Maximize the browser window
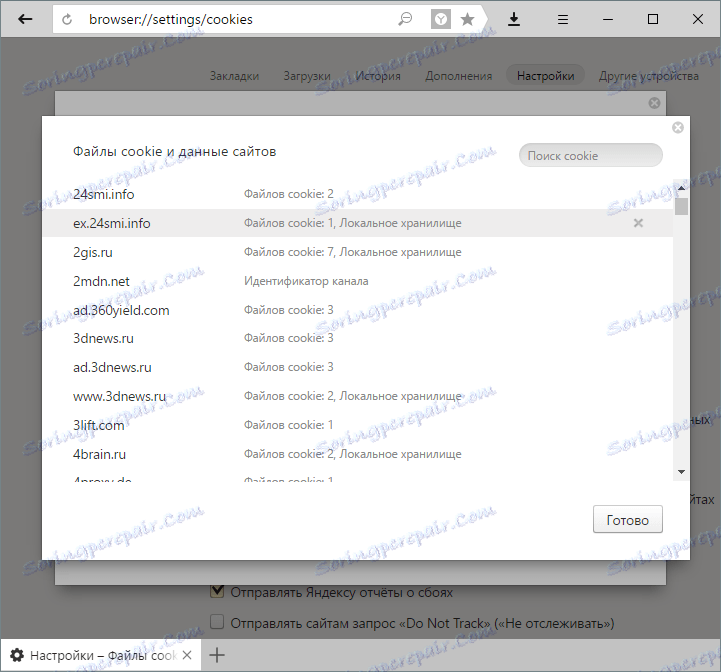721x672 pixels. [652, 19]
